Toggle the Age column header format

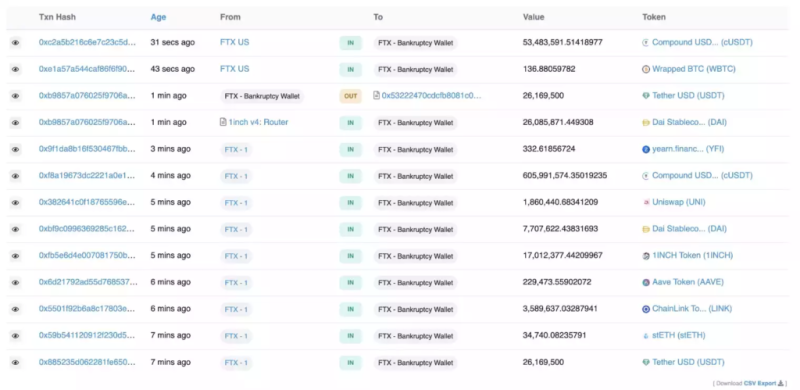click(x=158, y=17)
